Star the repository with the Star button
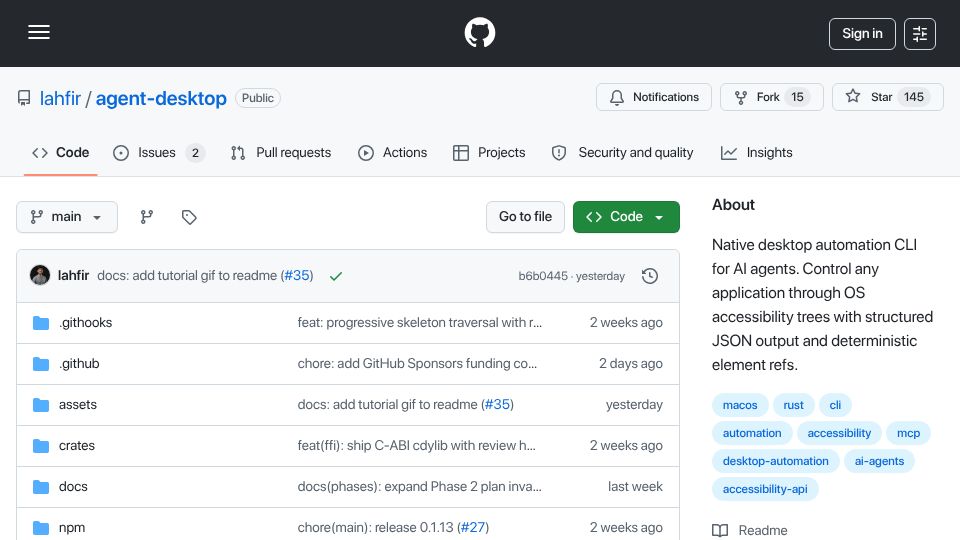Screen dimensions: 960x540 pos(888,97)
